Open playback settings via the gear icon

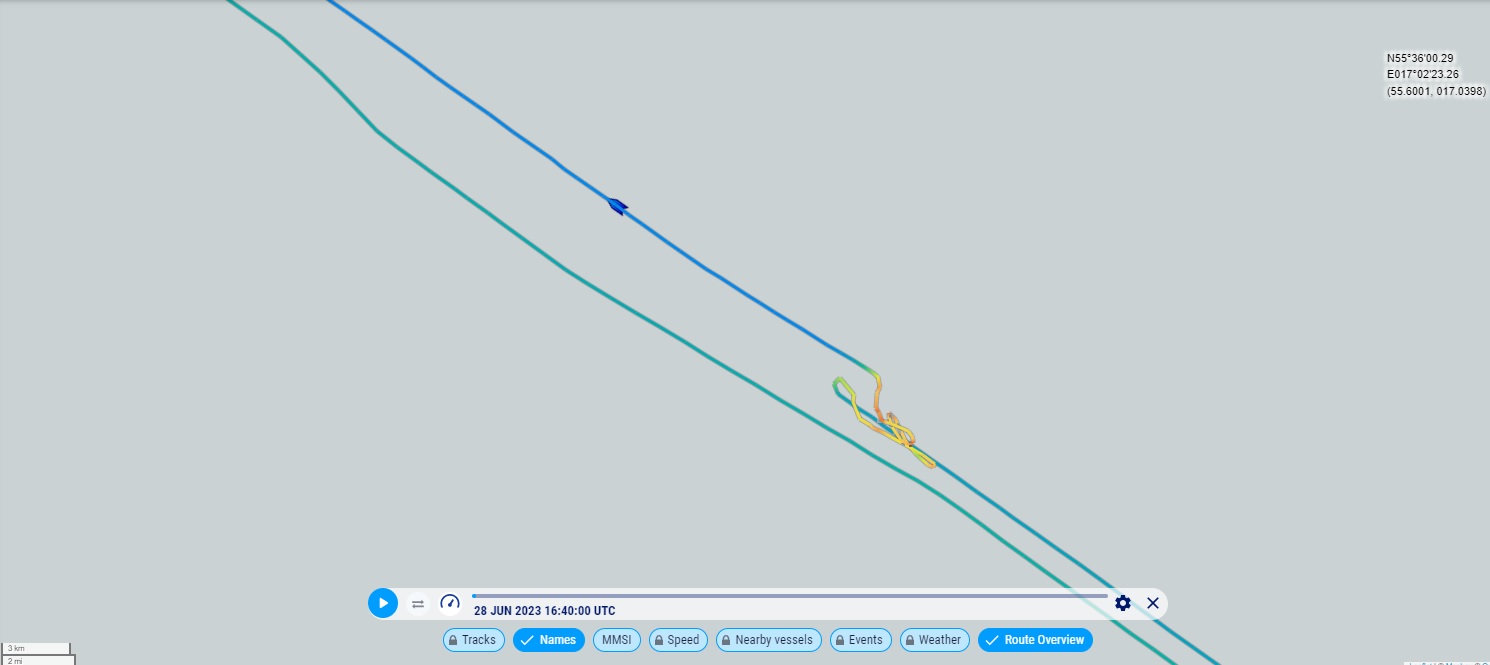(1123, 603)
